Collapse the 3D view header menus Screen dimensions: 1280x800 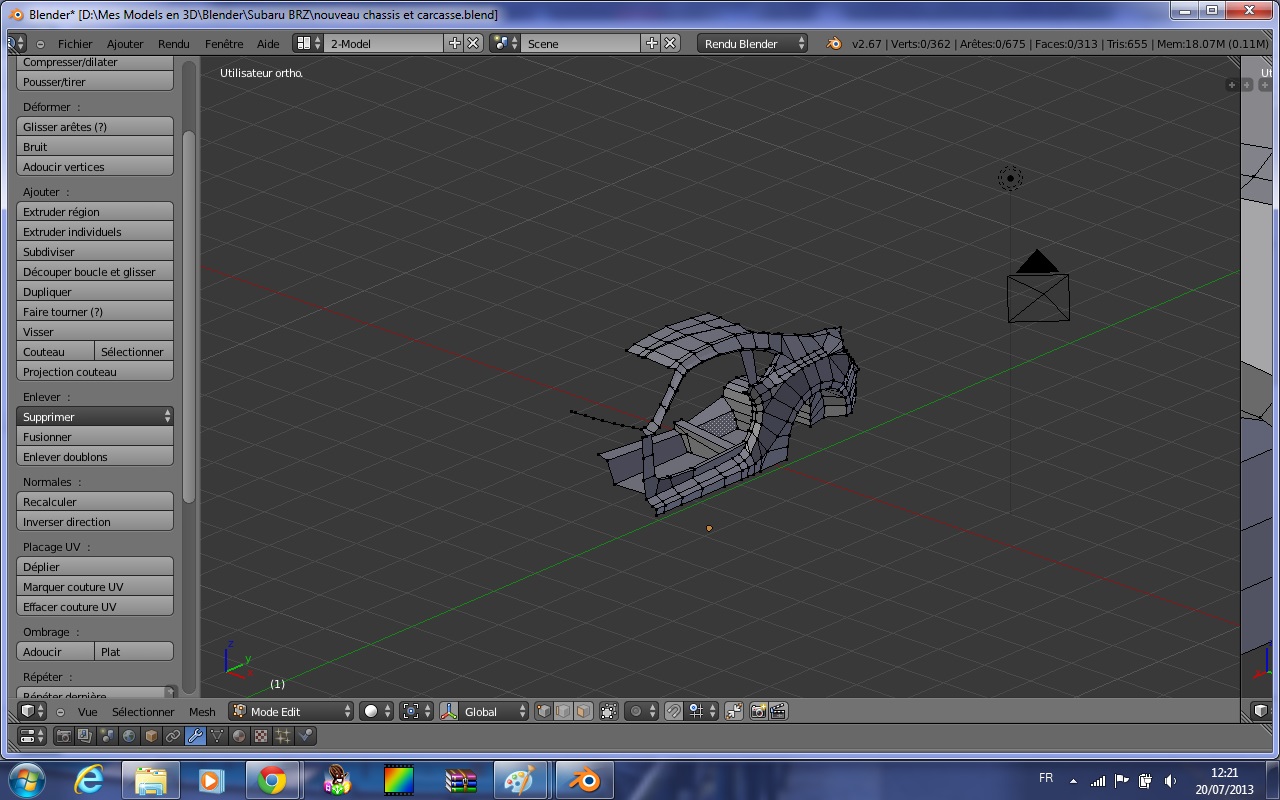[60, 712]
